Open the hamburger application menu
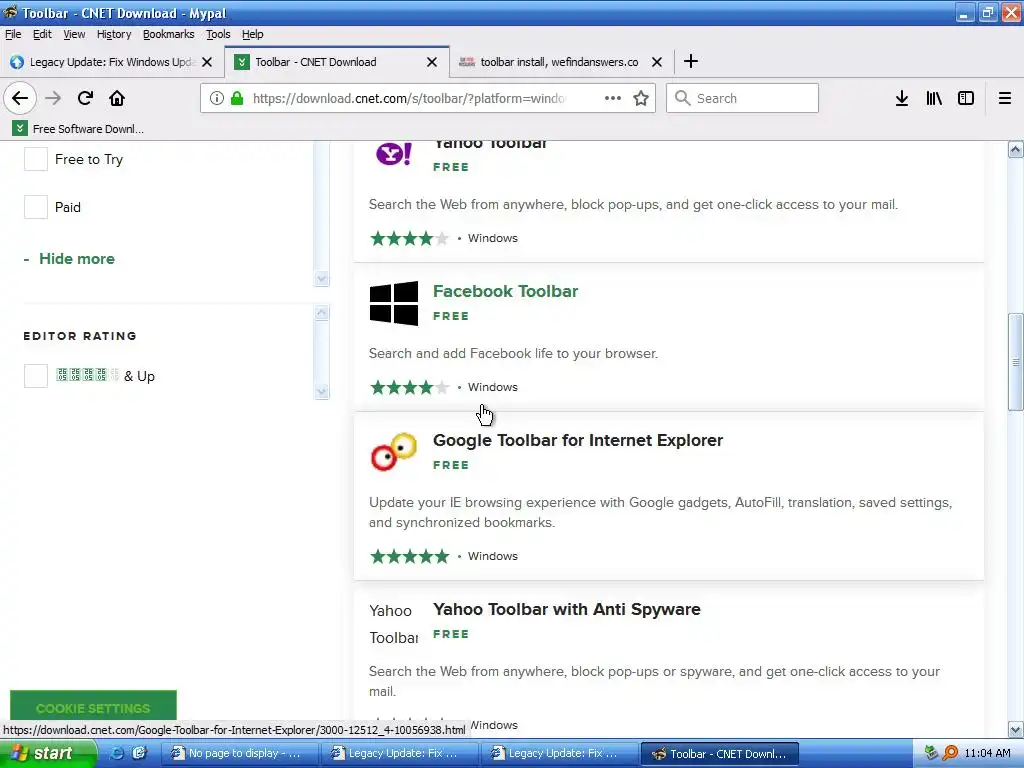 pos(1005,98)
